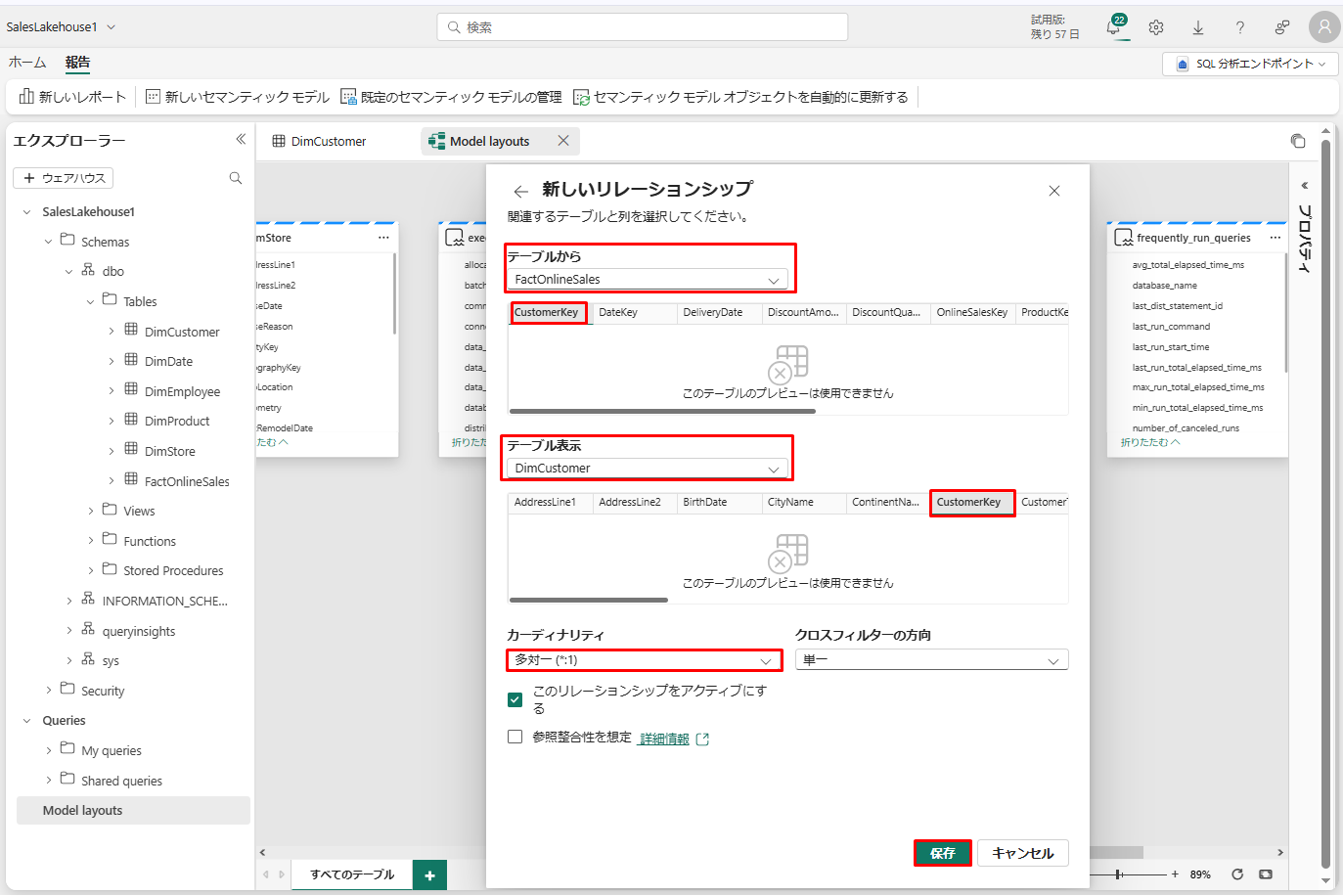Expand the DimProduct table tree node
This screenshot has height=896, width=1343.
click(112, 422)
